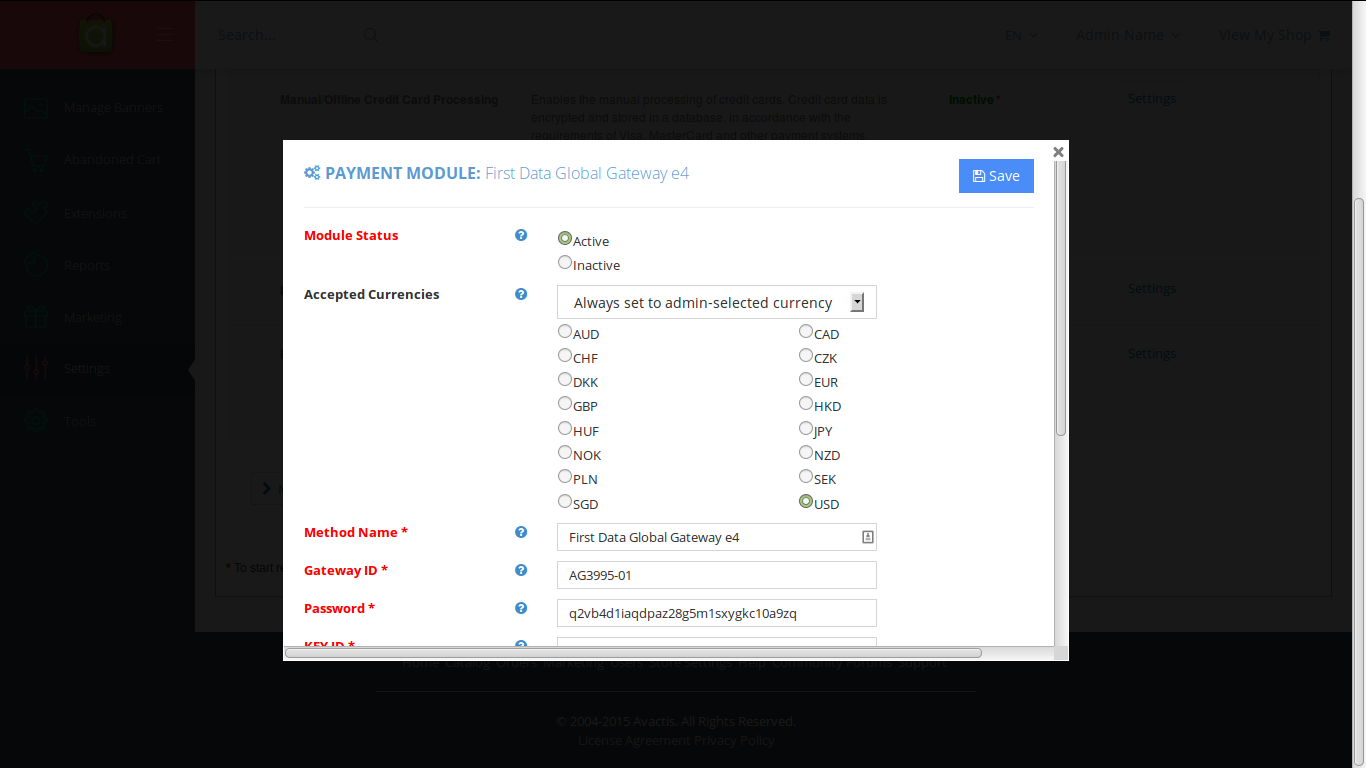This screenshot has height=768, width=1366.
Task: Choose GBP currency radio button
Action: pos(565,403)
